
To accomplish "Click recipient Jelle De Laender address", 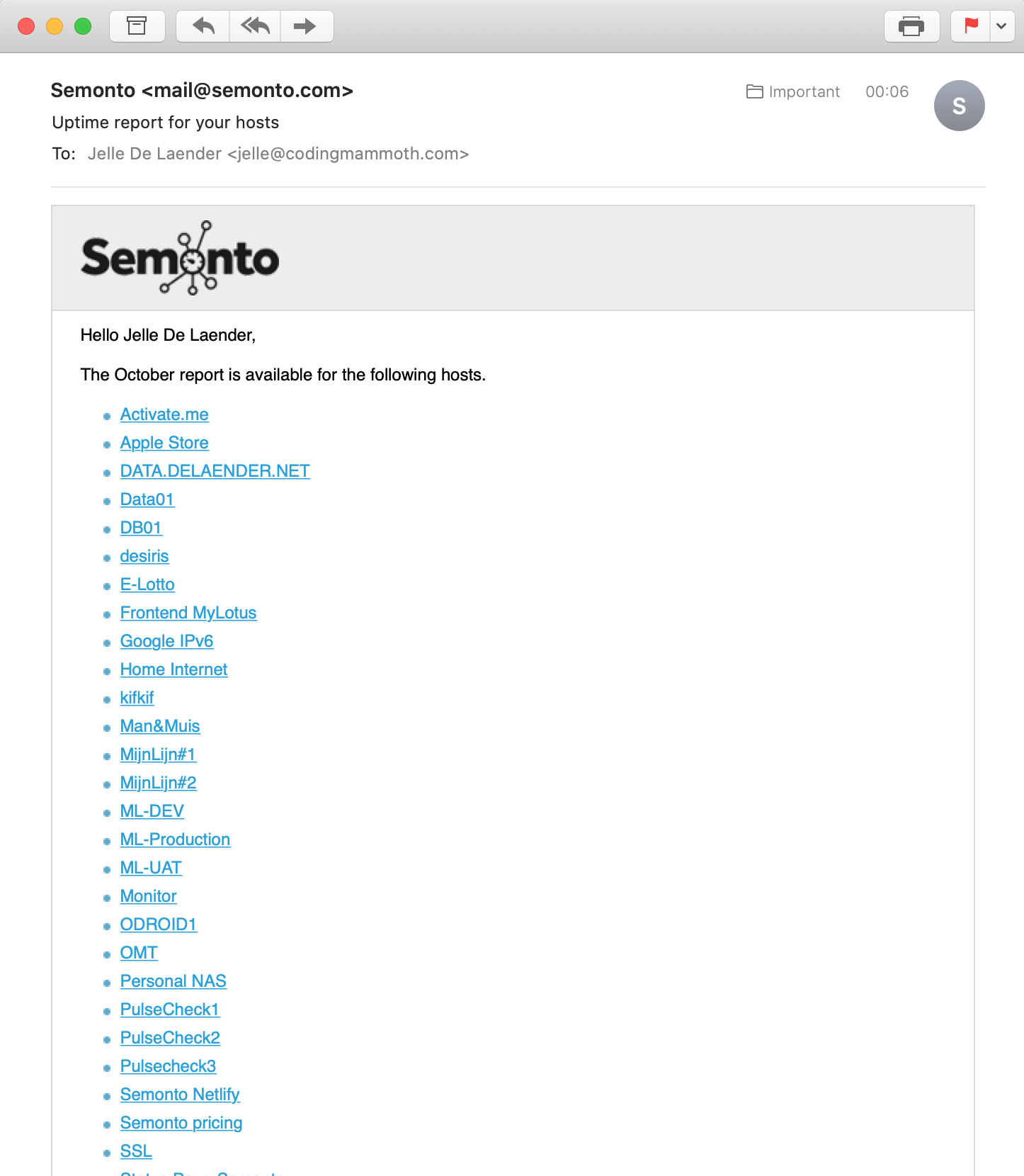I will coord(278,154).
